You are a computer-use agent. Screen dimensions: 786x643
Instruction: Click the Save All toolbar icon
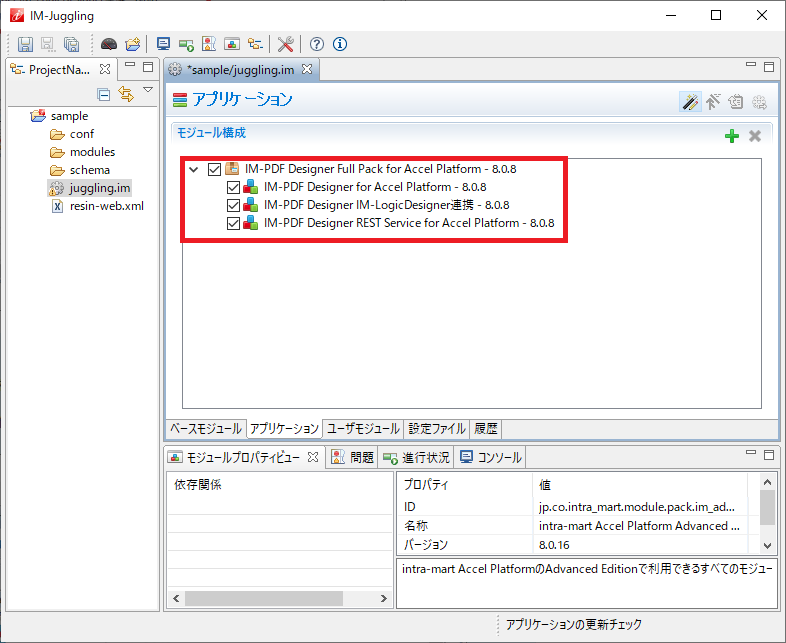pyautogui.click(x=72, y=45)
